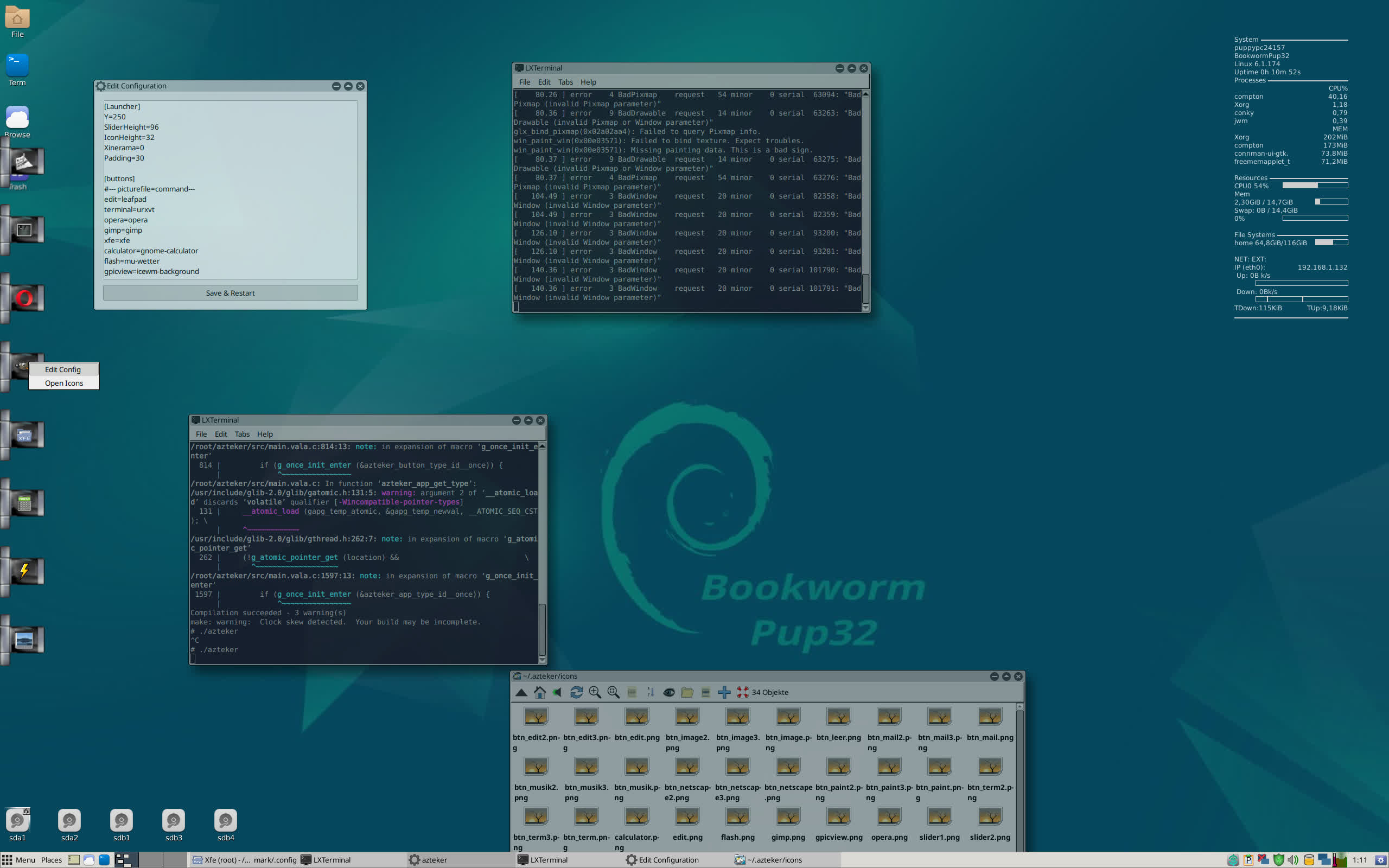Open Help menu in top LXTerminal

coord(588,82)
